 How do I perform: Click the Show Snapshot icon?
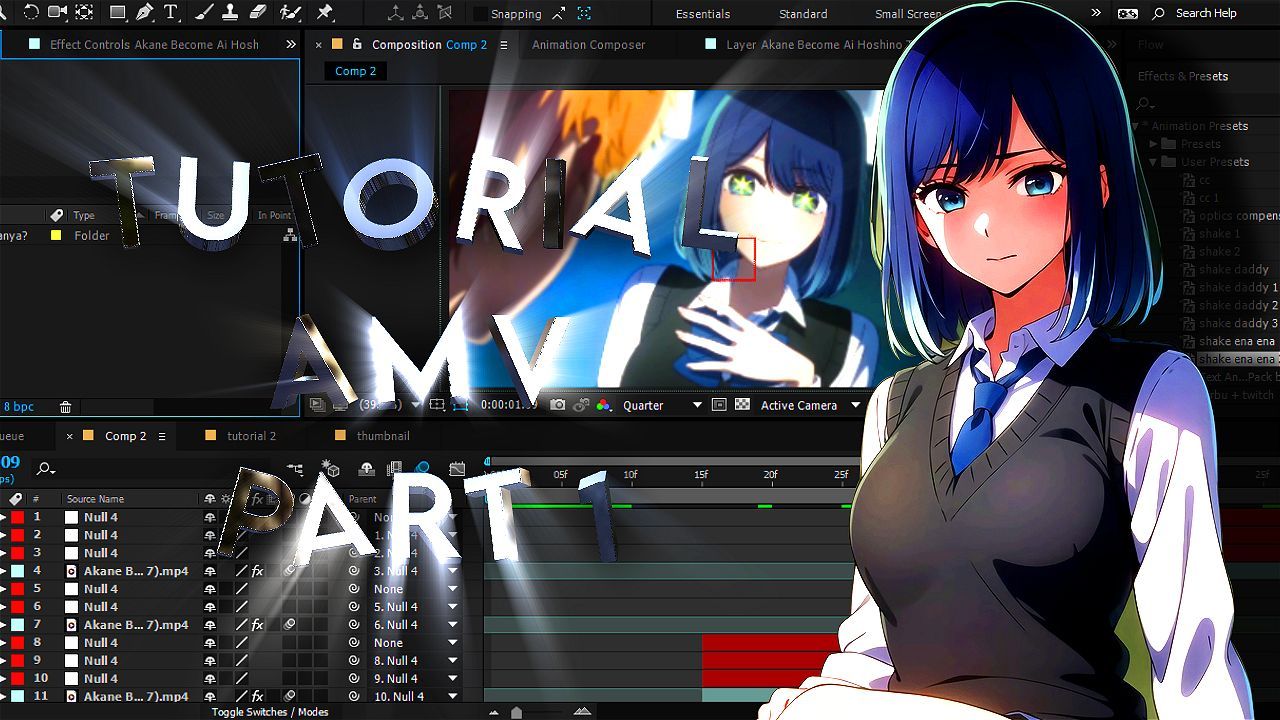[581, 405]
